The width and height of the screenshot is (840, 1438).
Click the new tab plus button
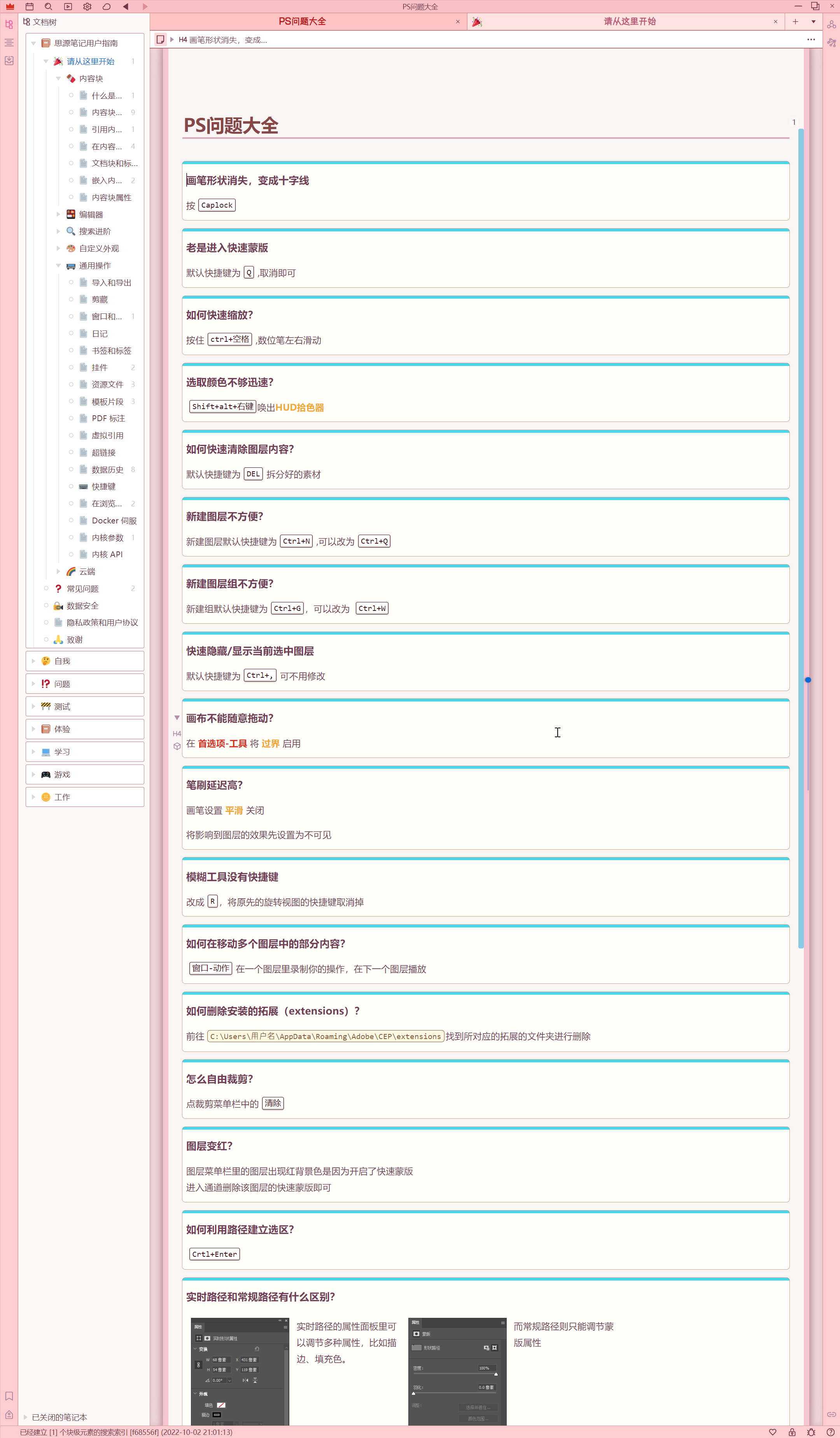coord(795,22)
